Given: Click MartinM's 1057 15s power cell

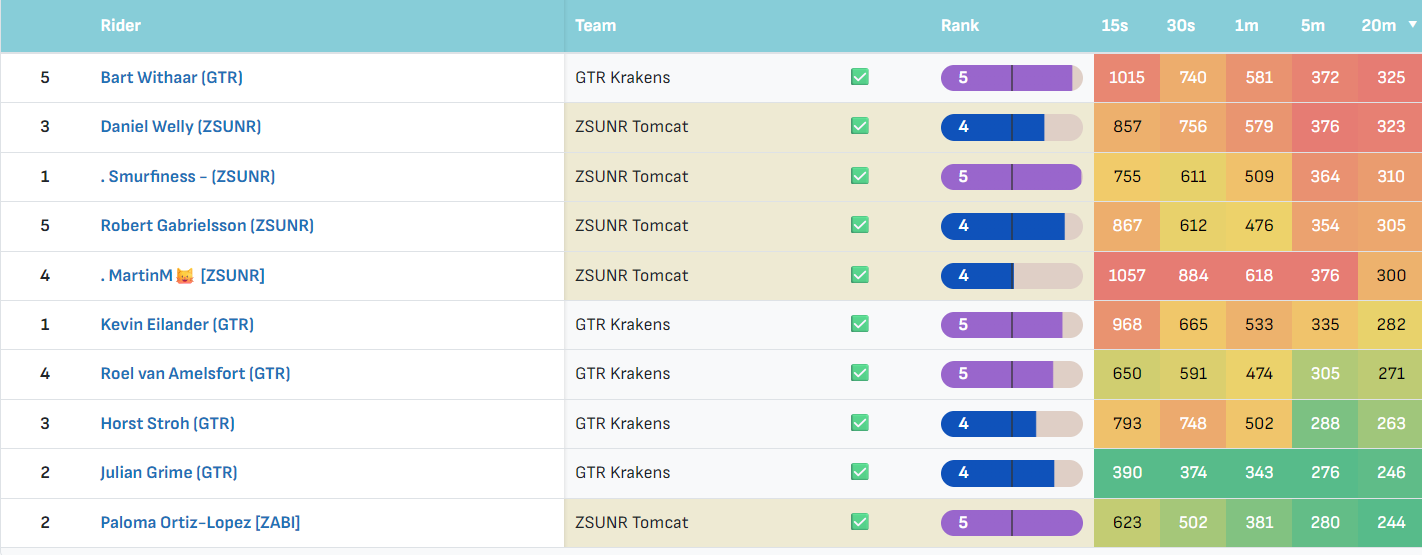Looking at the screenshot, I should (x=1127, y=275).
